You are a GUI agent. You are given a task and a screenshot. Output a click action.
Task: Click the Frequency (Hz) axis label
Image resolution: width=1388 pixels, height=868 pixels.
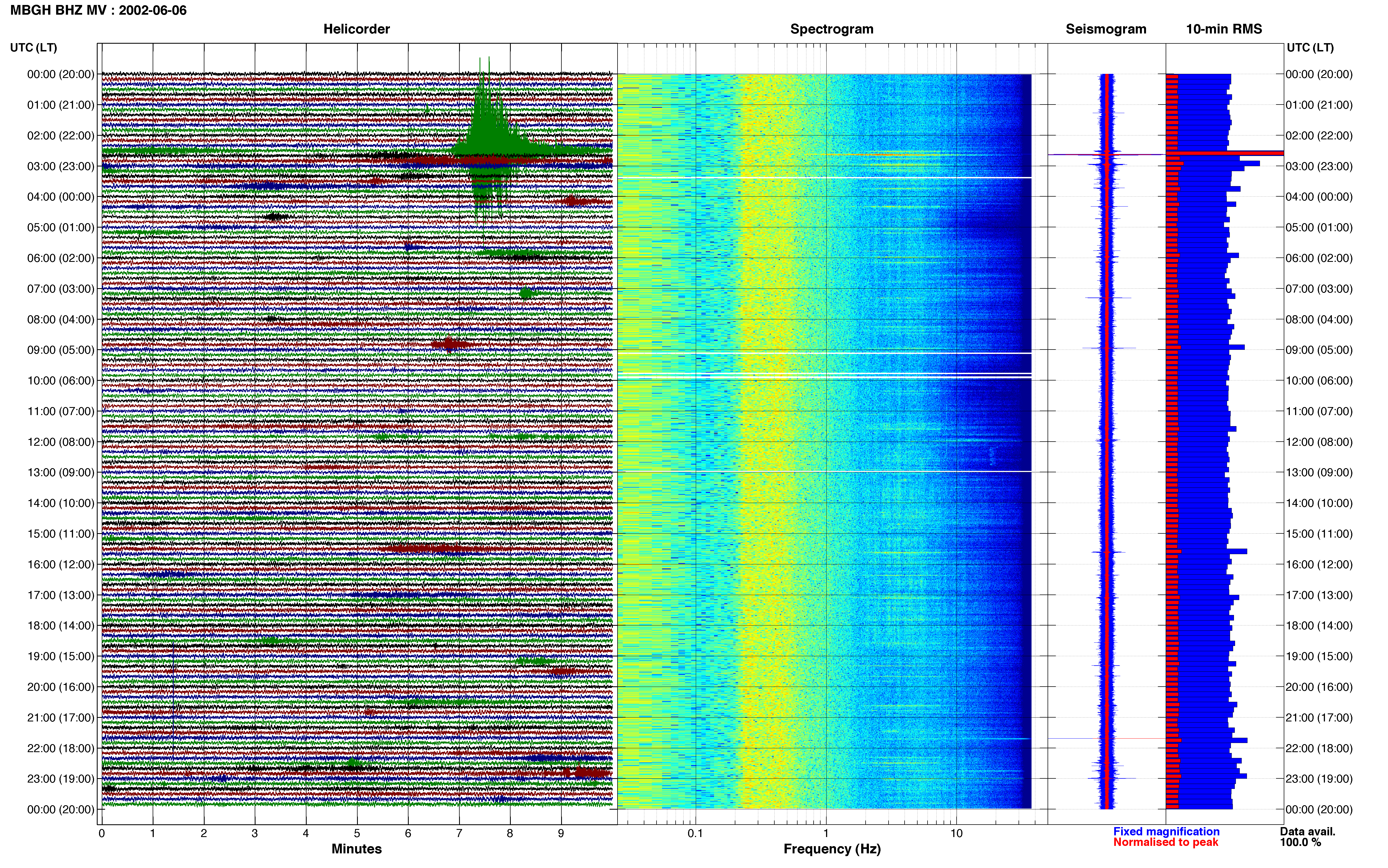[832, 849]
